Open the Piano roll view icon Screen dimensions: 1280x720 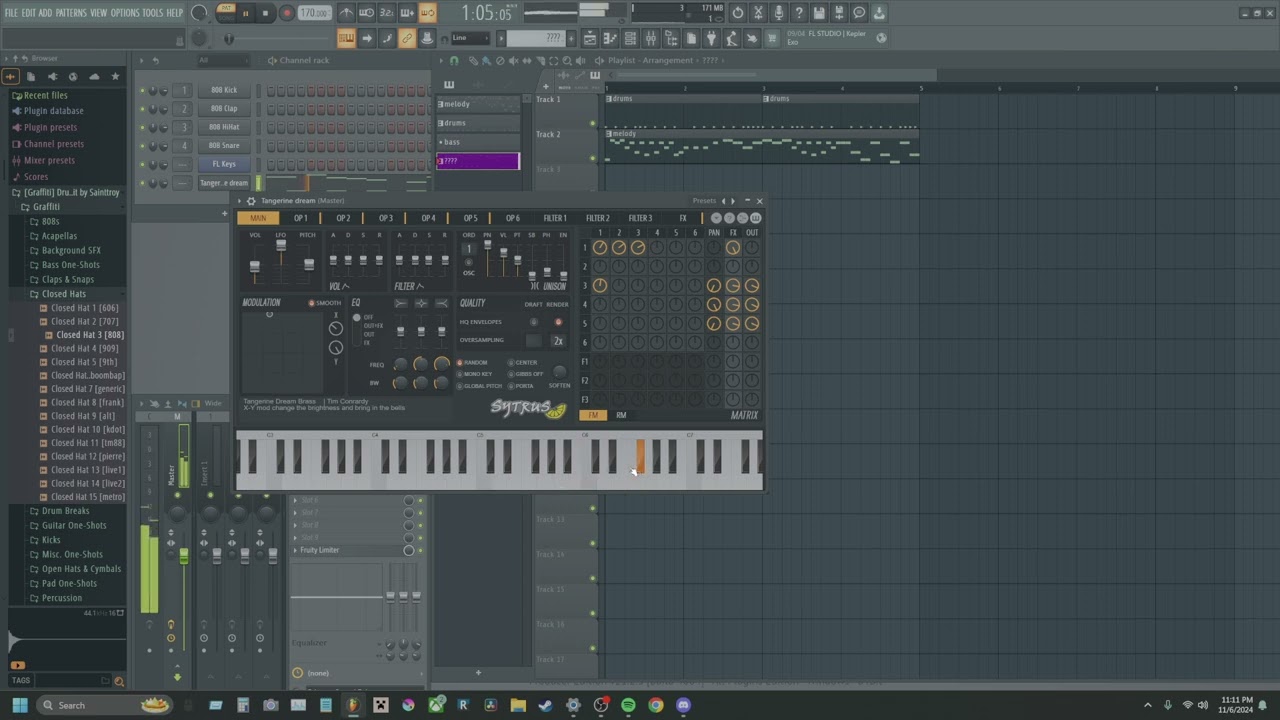[x=610, y=38]
